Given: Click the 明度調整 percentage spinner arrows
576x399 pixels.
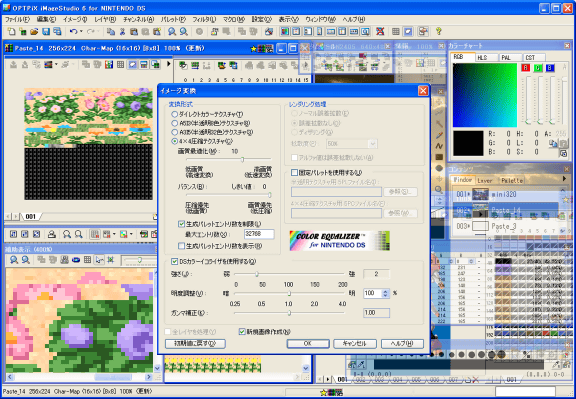Looking at the screenshot, I should [385, 293].
